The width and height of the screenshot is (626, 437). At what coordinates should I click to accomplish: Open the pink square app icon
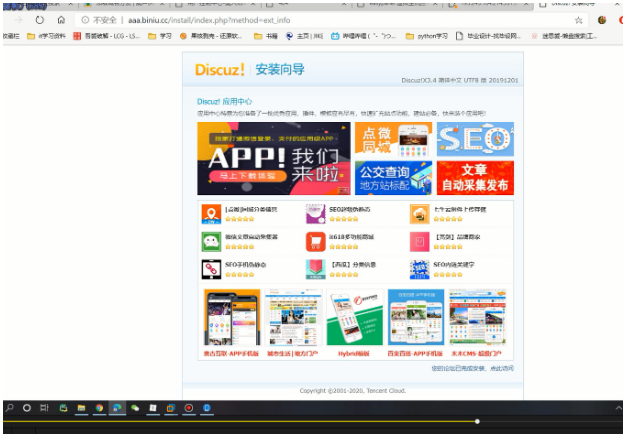[420, 242]
